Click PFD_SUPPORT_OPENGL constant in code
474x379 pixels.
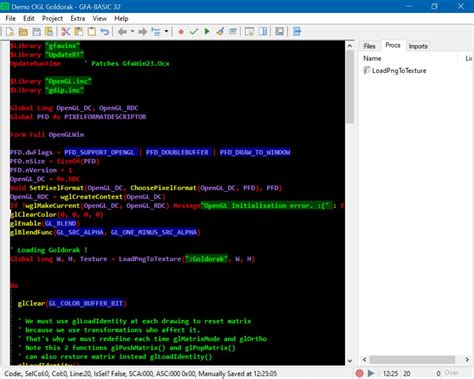(x=100, y=152)
